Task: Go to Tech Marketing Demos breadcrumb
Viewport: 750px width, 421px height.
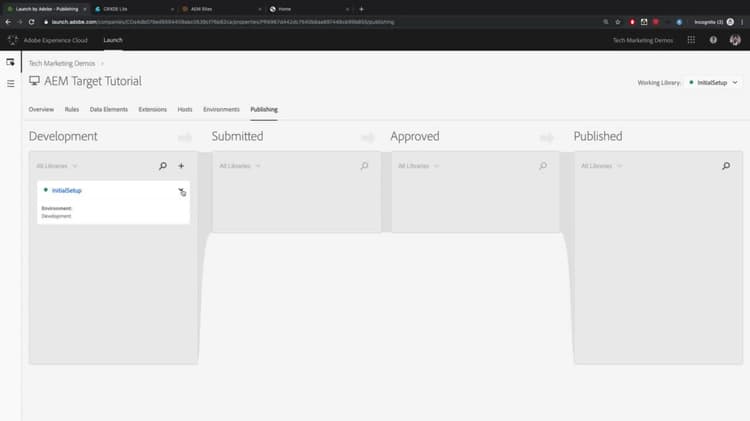Action: [x=62, y=63]
